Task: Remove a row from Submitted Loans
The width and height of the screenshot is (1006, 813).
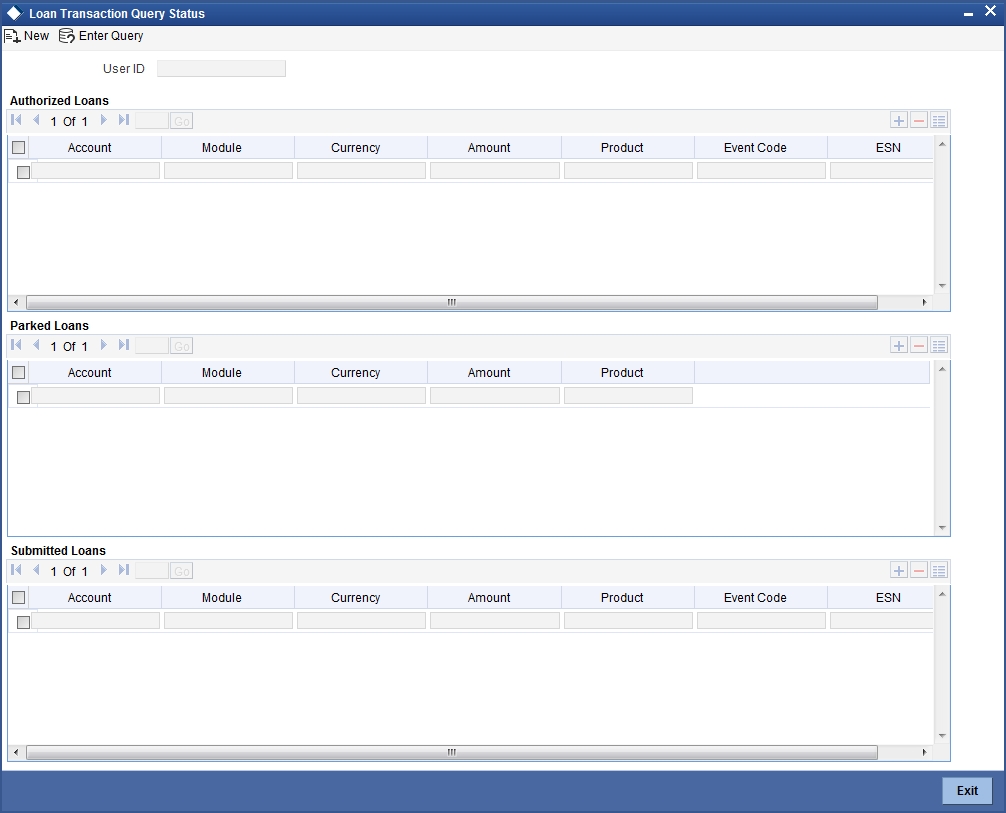Action: pyautogui.click(x=919, y=570)
